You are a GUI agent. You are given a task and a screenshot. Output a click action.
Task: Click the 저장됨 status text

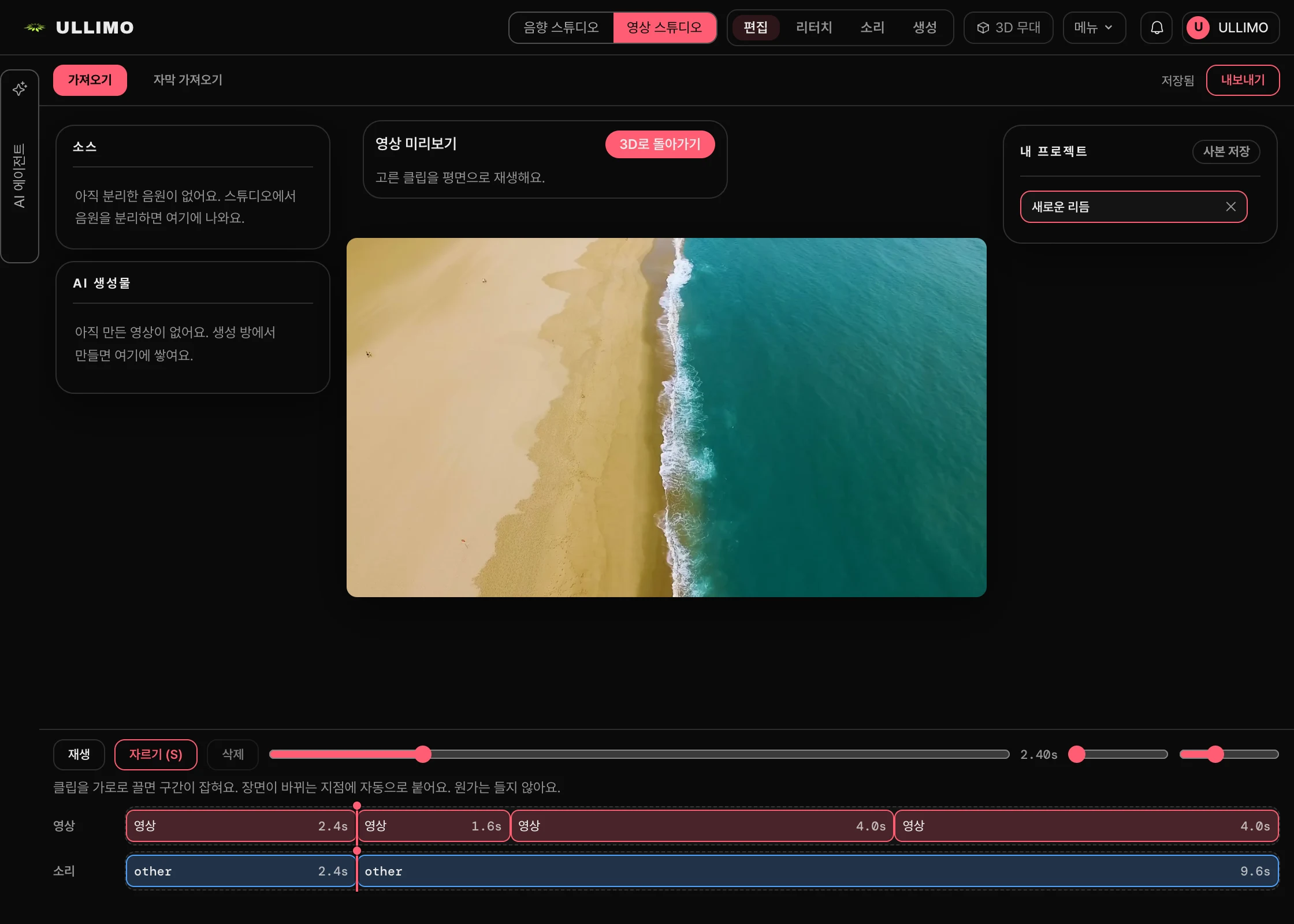pos(1177,81)
